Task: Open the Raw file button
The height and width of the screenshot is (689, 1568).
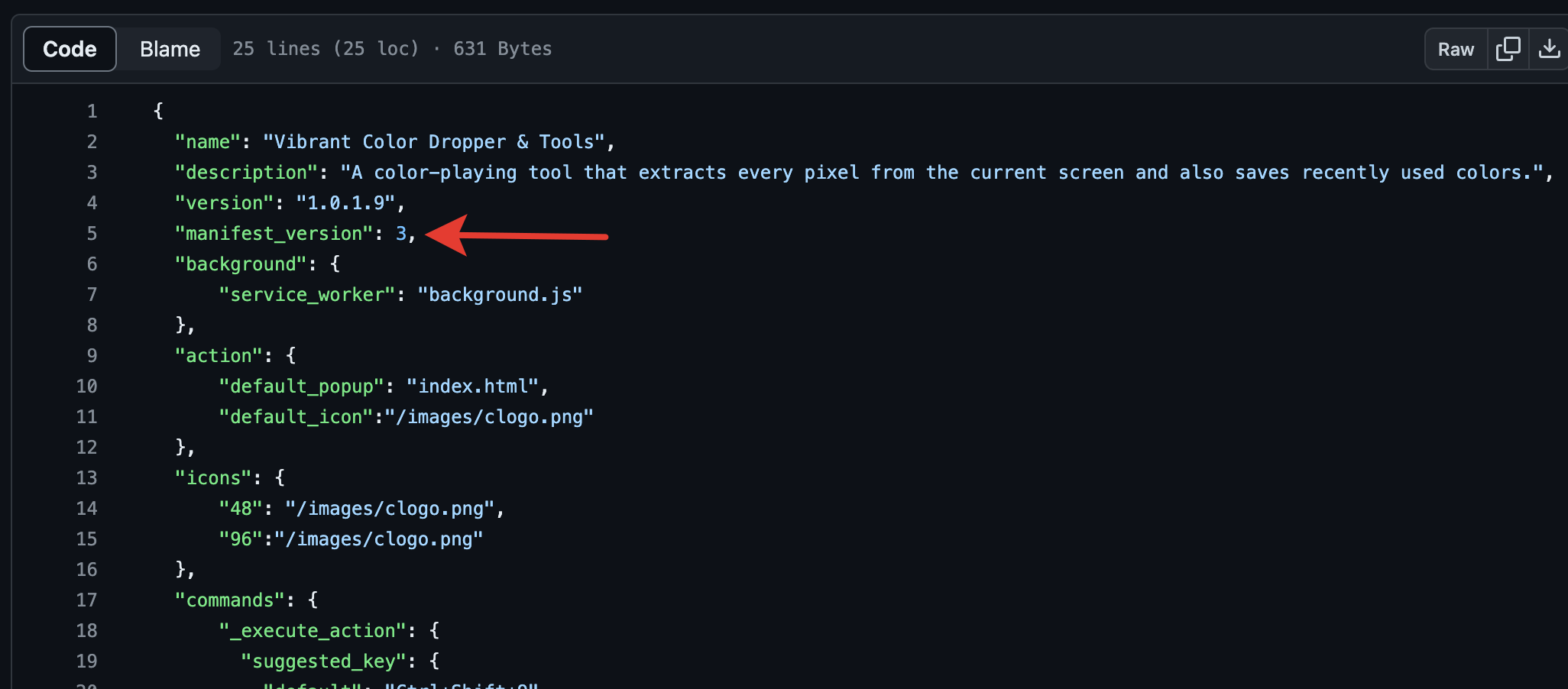Action: click(1456, 49)
